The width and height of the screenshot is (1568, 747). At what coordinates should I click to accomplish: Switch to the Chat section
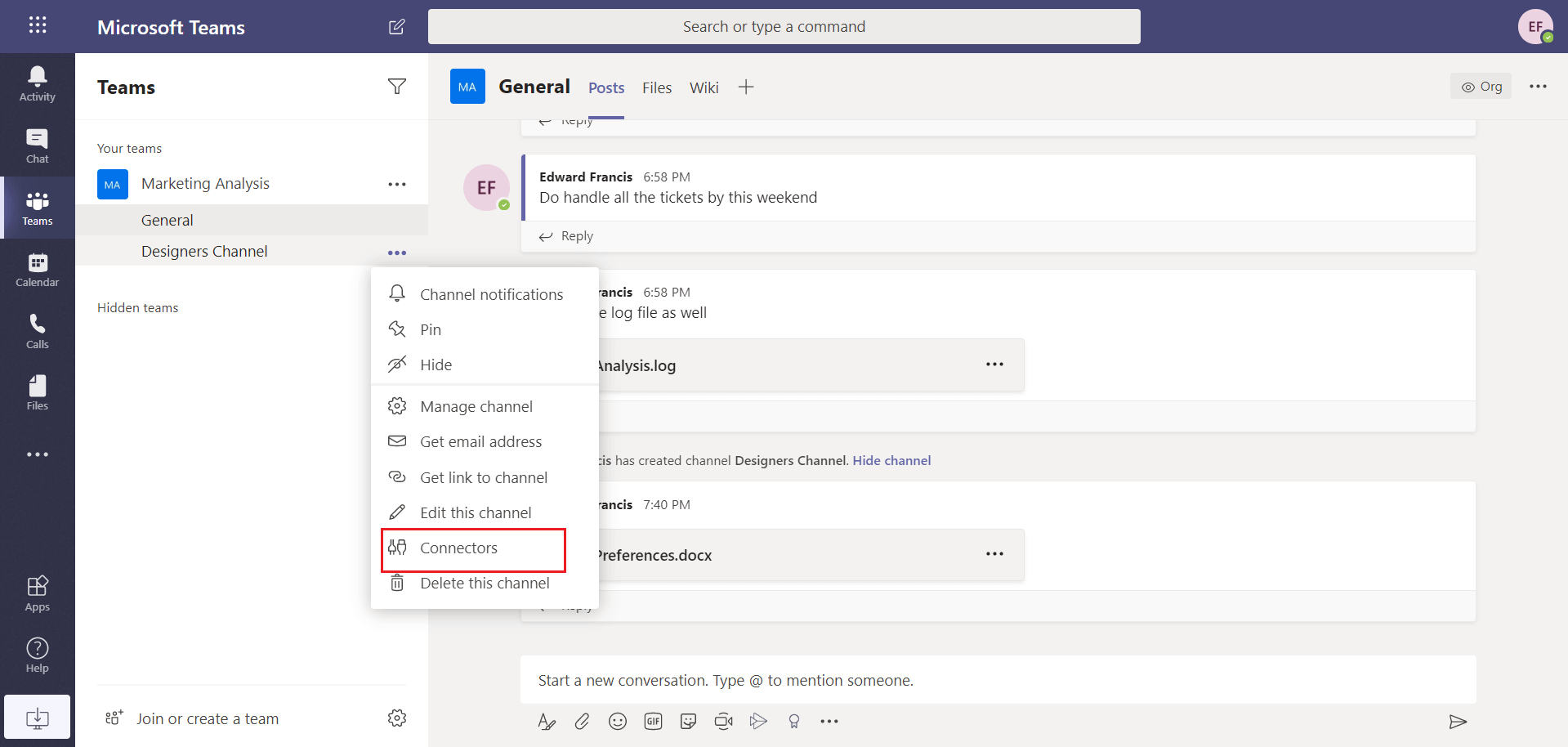(x=37, y=145)
